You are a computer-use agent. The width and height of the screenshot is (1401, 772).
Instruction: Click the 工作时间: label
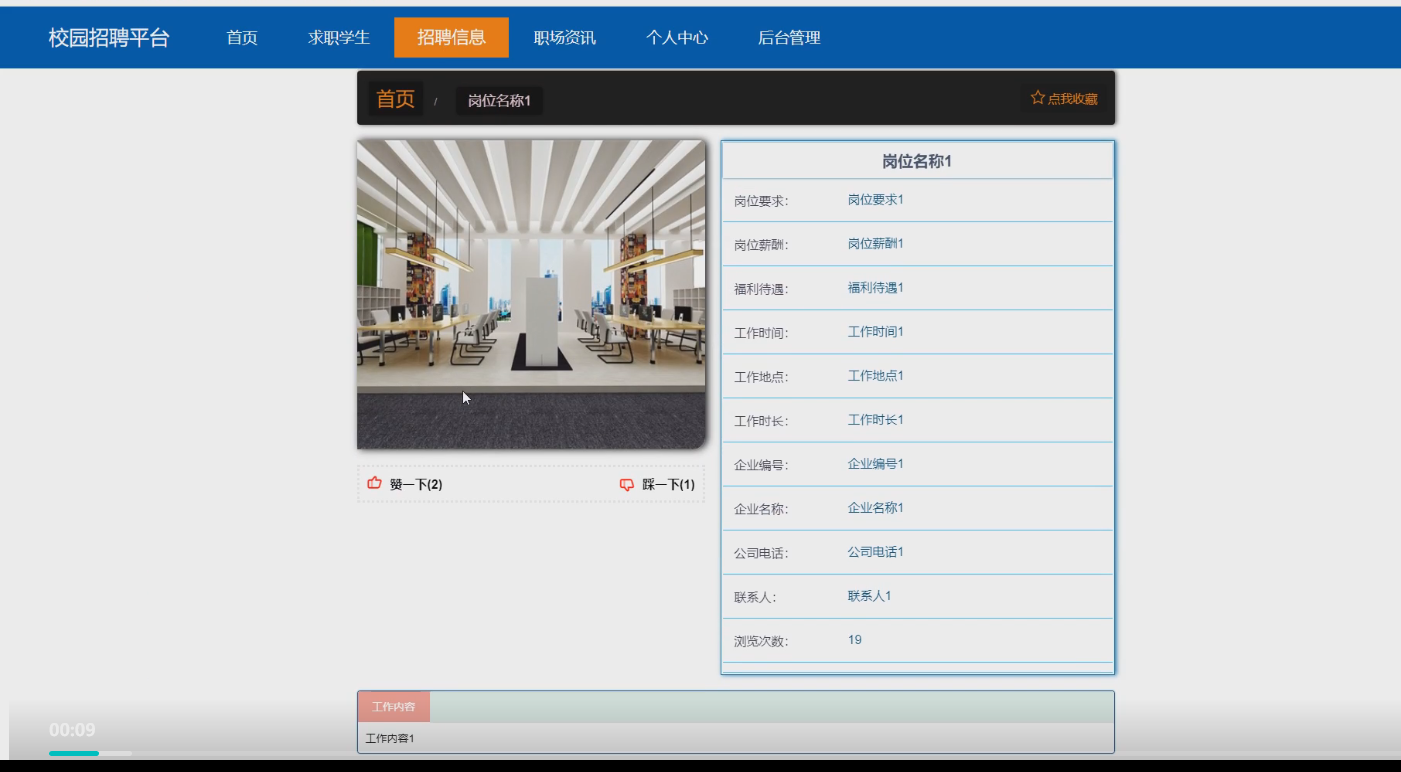pyautogui.click(x=761, y=333)
